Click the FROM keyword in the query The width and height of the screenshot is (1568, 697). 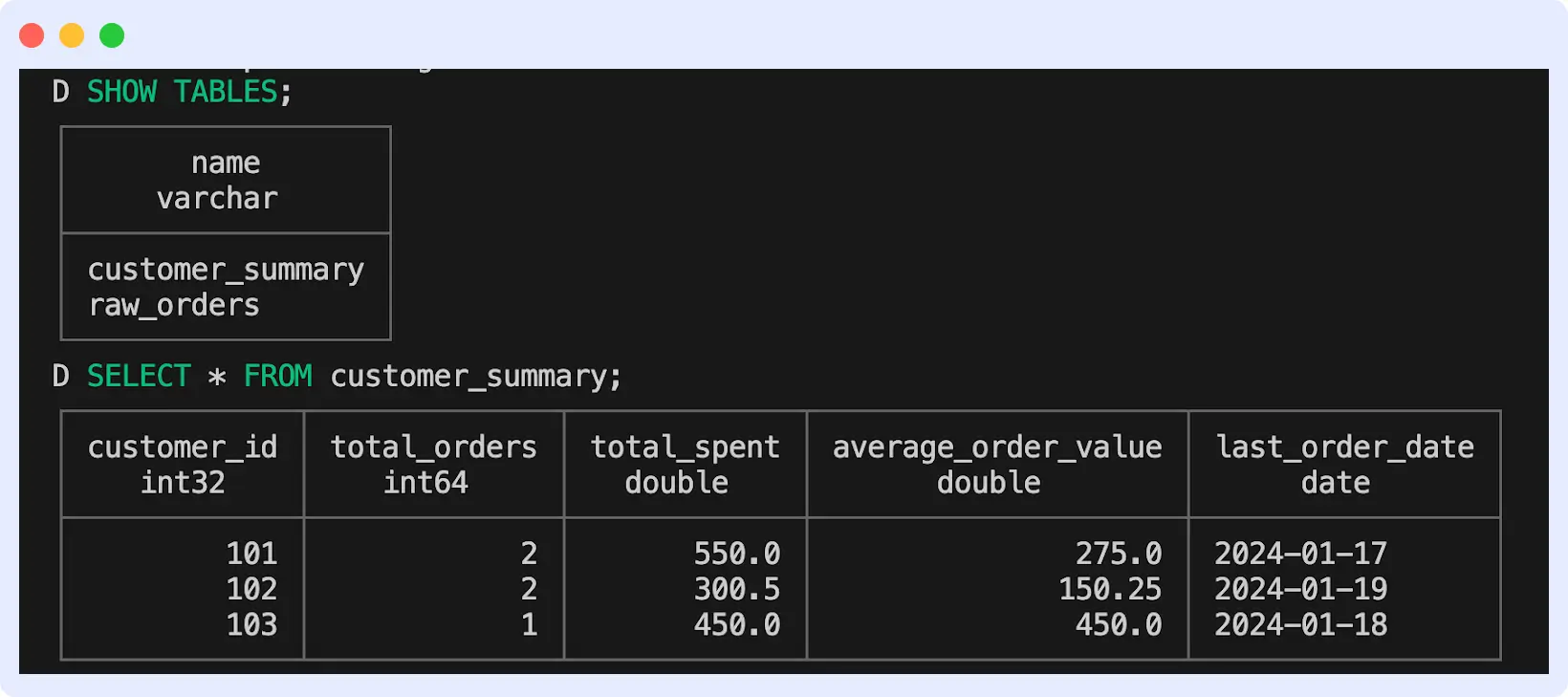point(279,376)
